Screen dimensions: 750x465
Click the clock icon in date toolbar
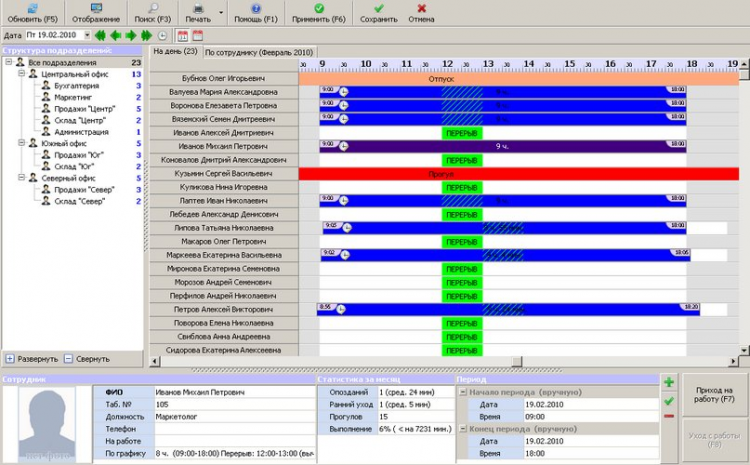click(163, 36)
